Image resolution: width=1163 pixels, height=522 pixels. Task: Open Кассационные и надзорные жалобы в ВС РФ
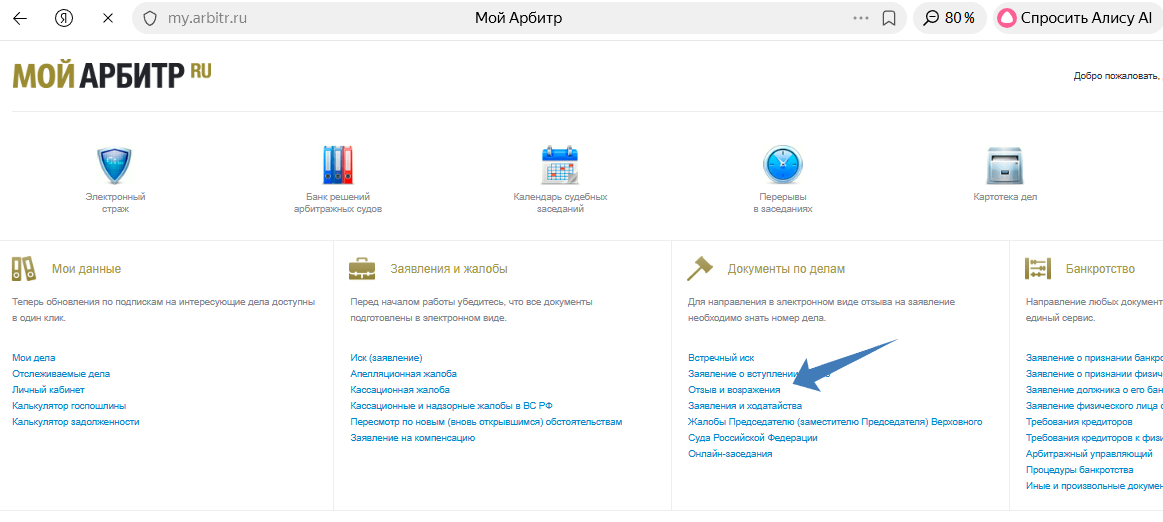pyautogui.click(x=452, y=406)
